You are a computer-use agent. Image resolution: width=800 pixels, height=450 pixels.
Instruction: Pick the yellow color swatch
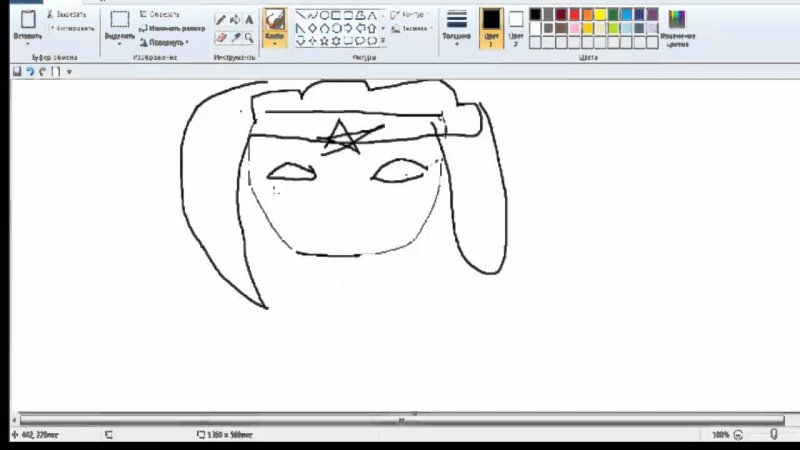pyautogui.click(x=601, y=14)
